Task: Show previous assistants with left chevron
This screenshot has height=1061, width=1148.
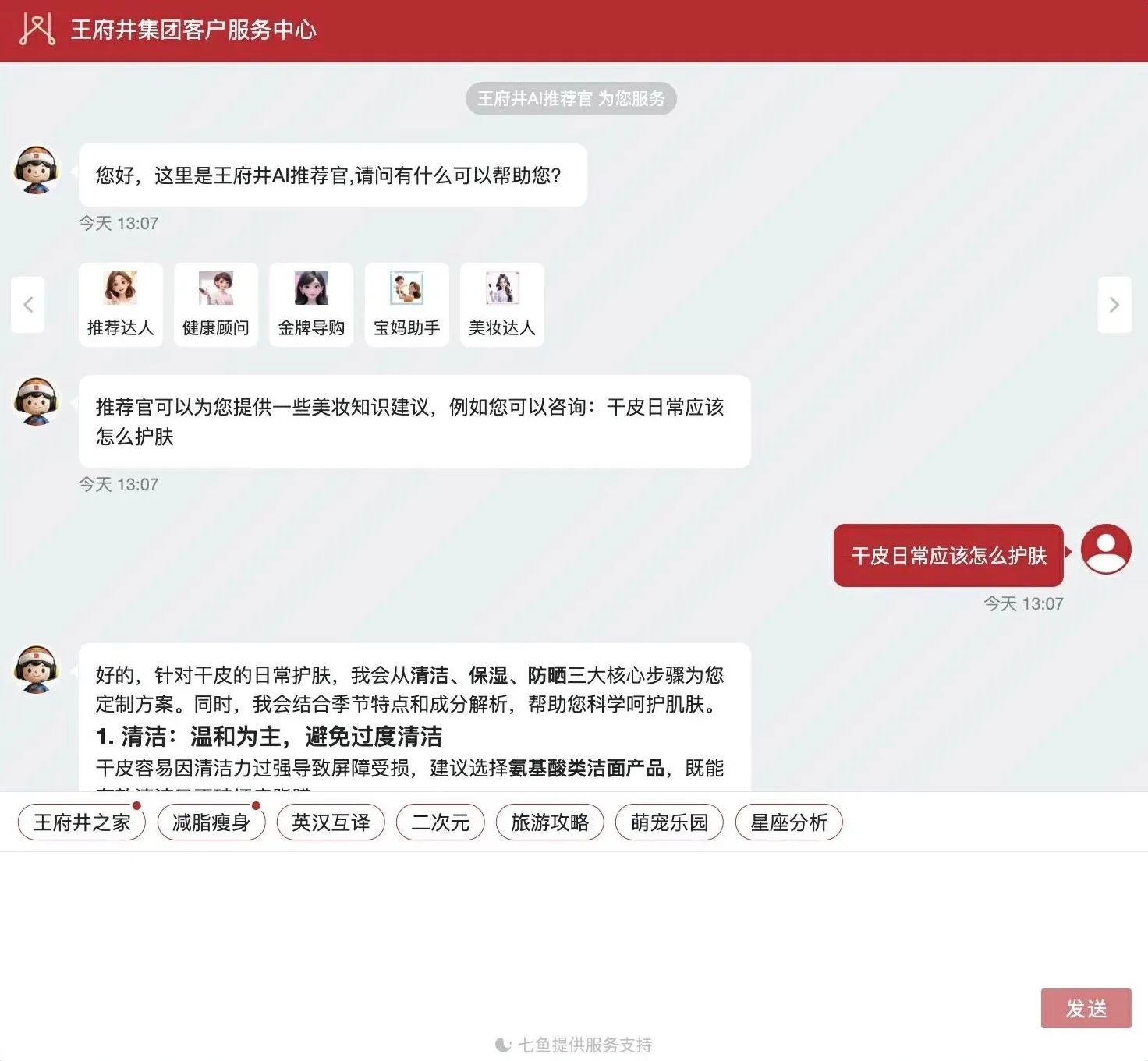Action: click(x=28, y=305)
